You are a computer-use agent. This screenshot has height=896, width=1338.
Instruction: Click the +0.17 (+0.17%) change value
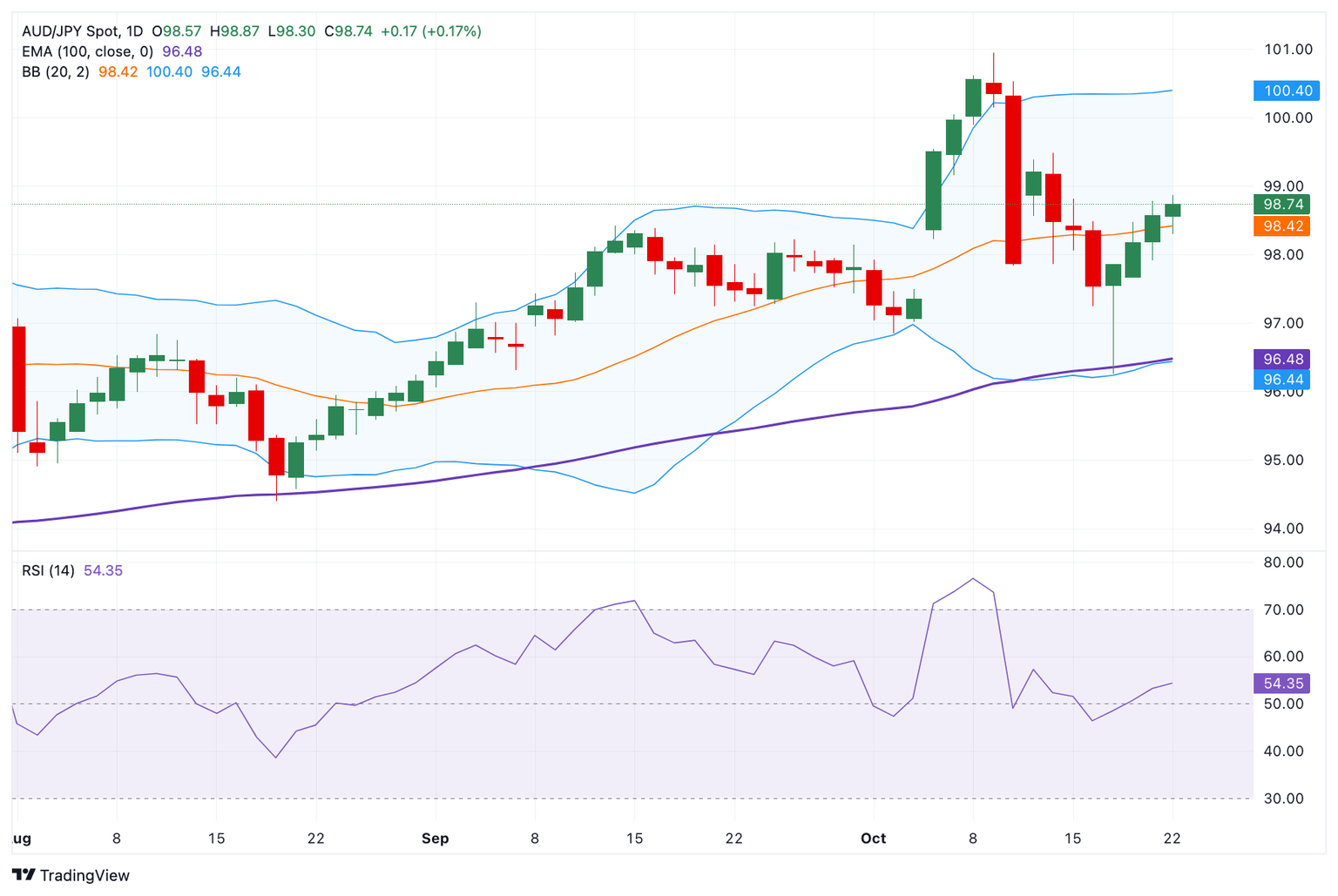tap(431, 31)
